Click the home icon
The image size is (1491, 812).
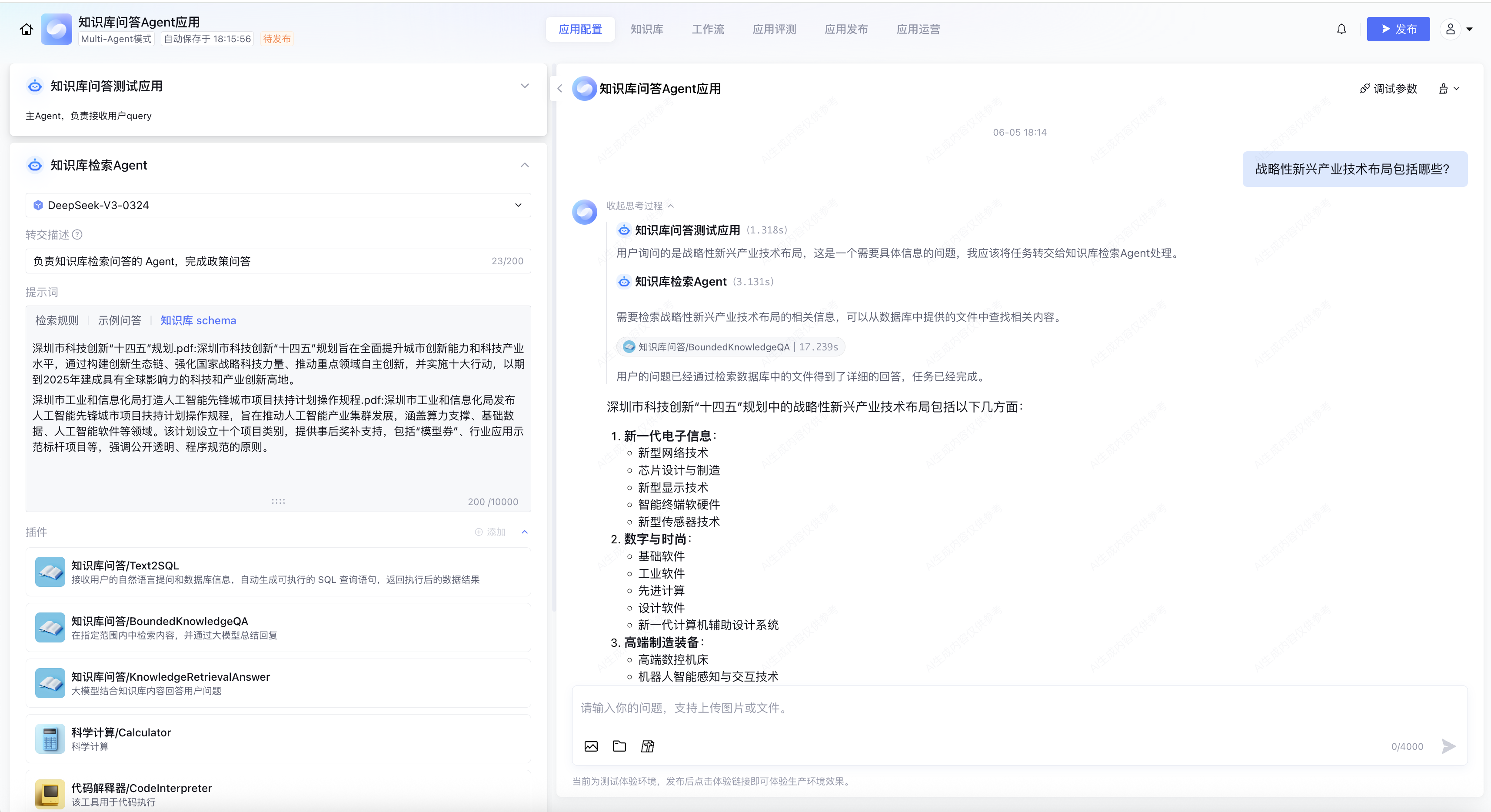coord(27,30)
